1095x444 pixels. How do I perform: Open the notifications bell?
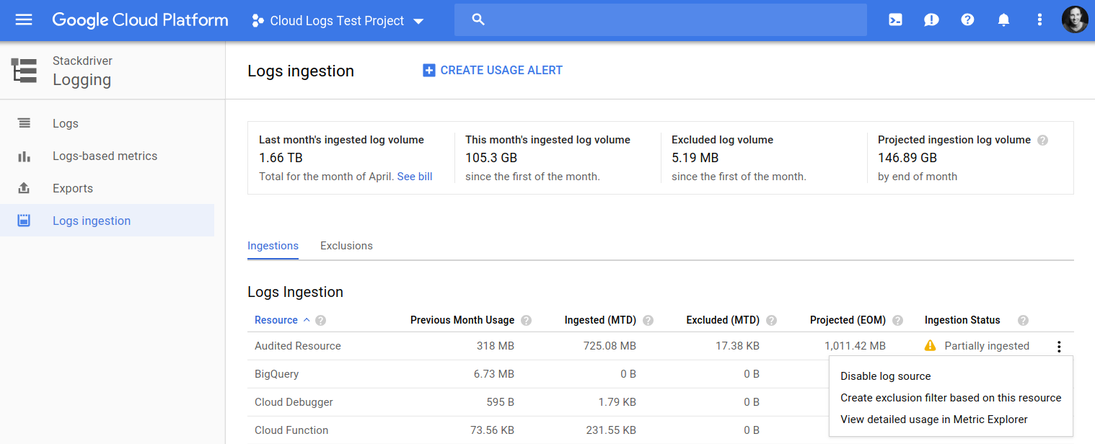[x=1004, y=20]
